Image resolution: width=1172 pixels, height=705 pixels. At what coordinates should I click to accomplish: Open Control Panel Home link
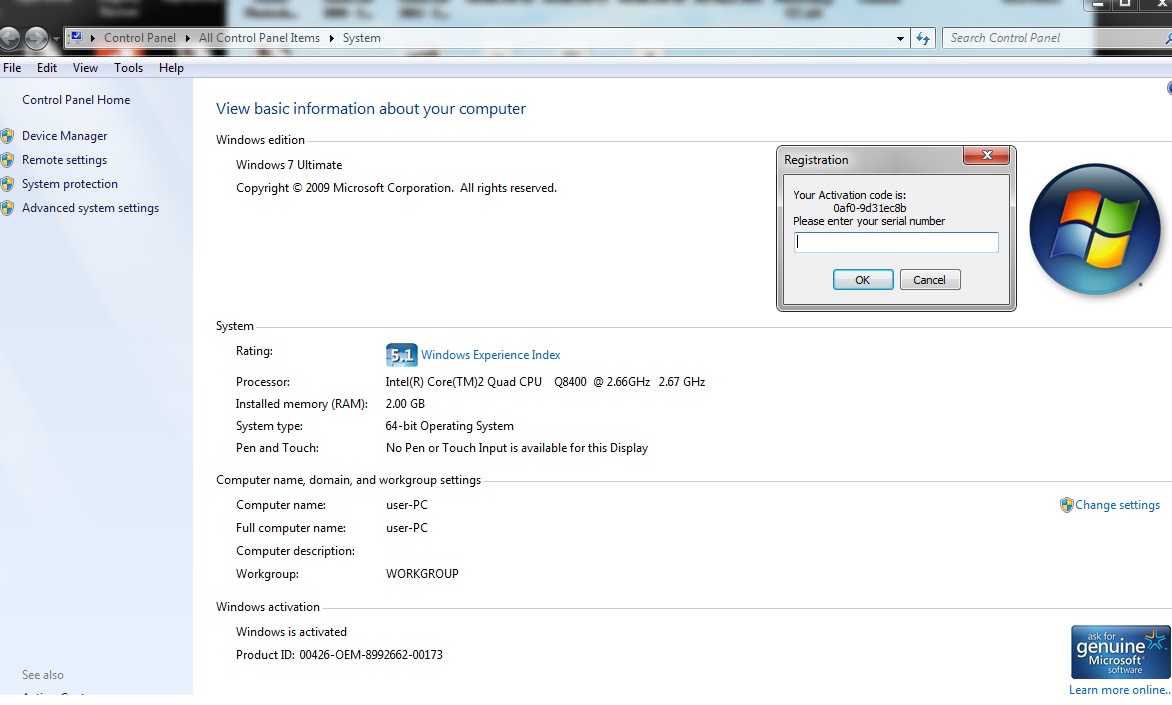click(76, 100)
